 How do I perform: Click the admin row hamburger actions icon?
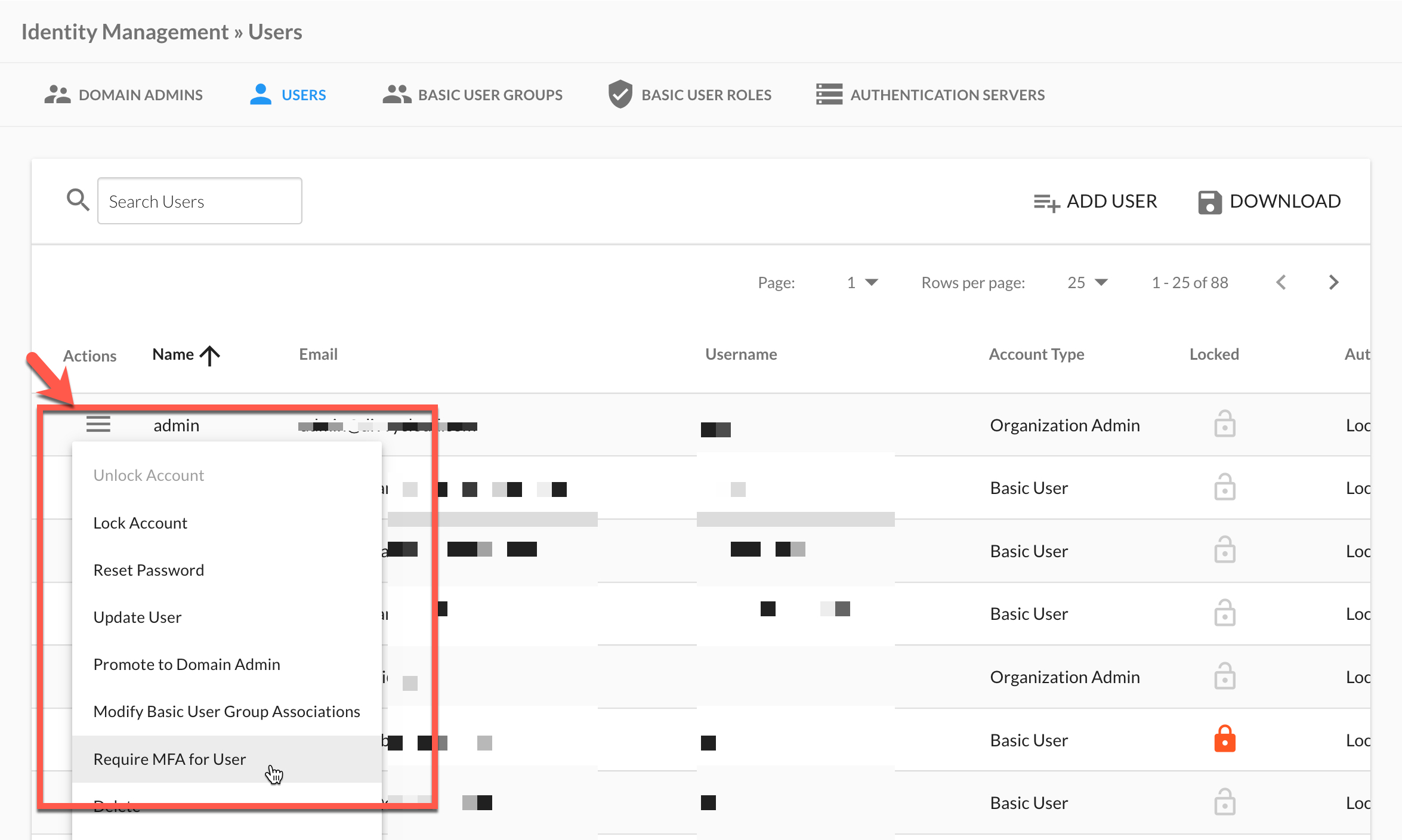coord(98,424)
